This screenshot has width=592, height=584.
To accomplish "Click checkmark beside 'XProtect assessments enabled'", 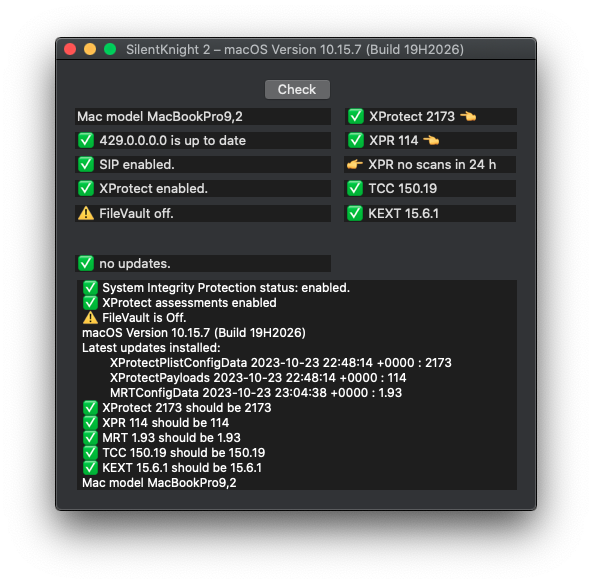I will (x=90, y=303).
